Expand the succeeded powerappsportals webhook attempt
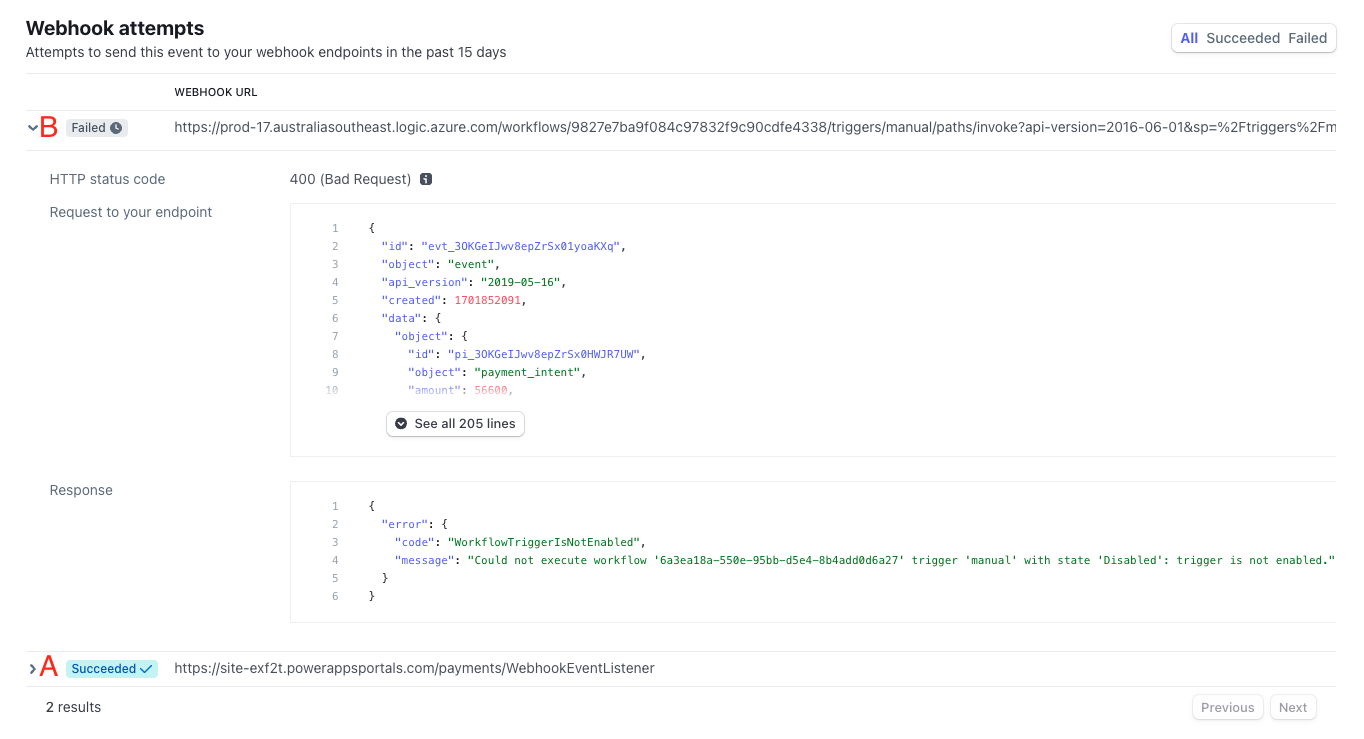 (31, 667)
